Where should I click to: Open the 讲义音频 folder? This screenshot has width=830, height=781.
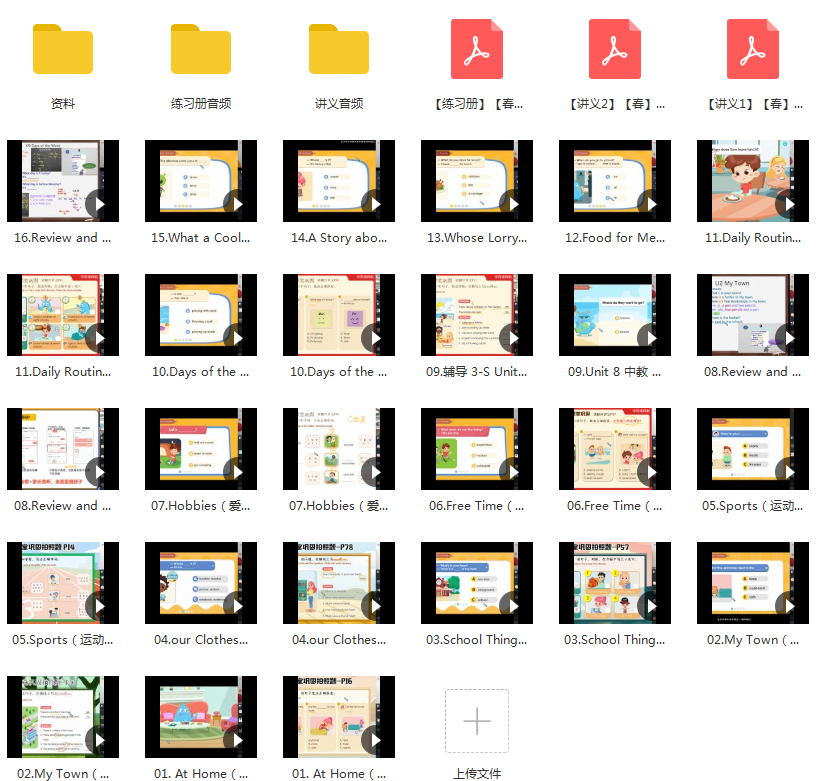coord(339,49)
